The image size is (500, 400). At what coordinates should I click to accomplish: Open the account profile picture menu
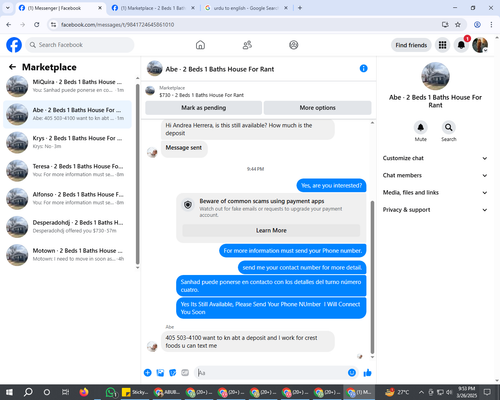point(480,45)
